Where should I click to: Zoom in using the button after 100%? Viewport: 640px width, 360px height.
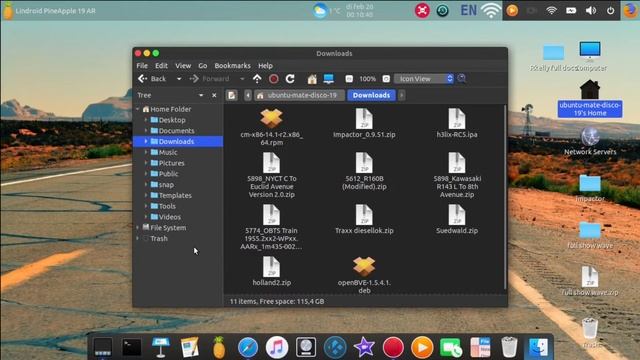tap(386, 79)
